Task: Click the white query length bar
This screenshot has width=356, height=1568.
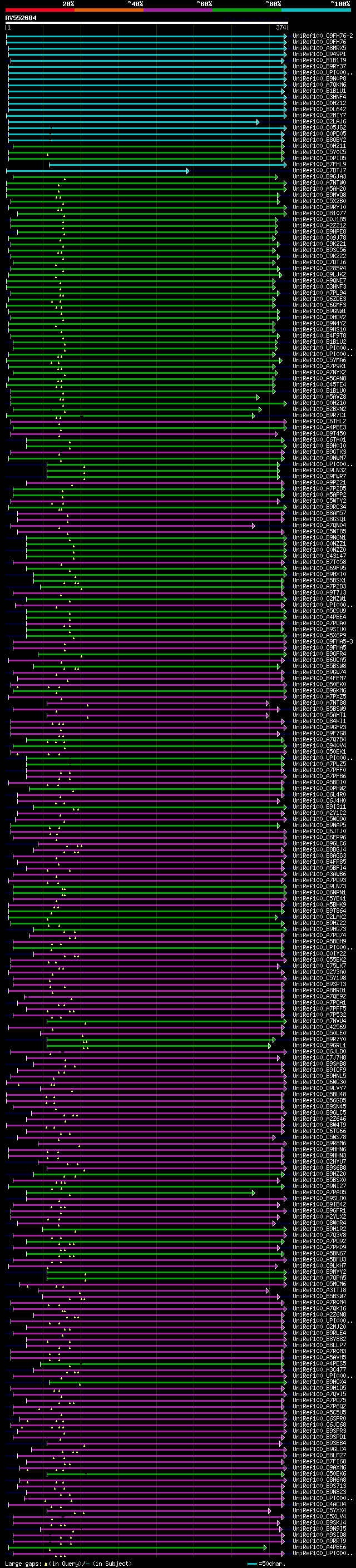Action: [147, 23]
